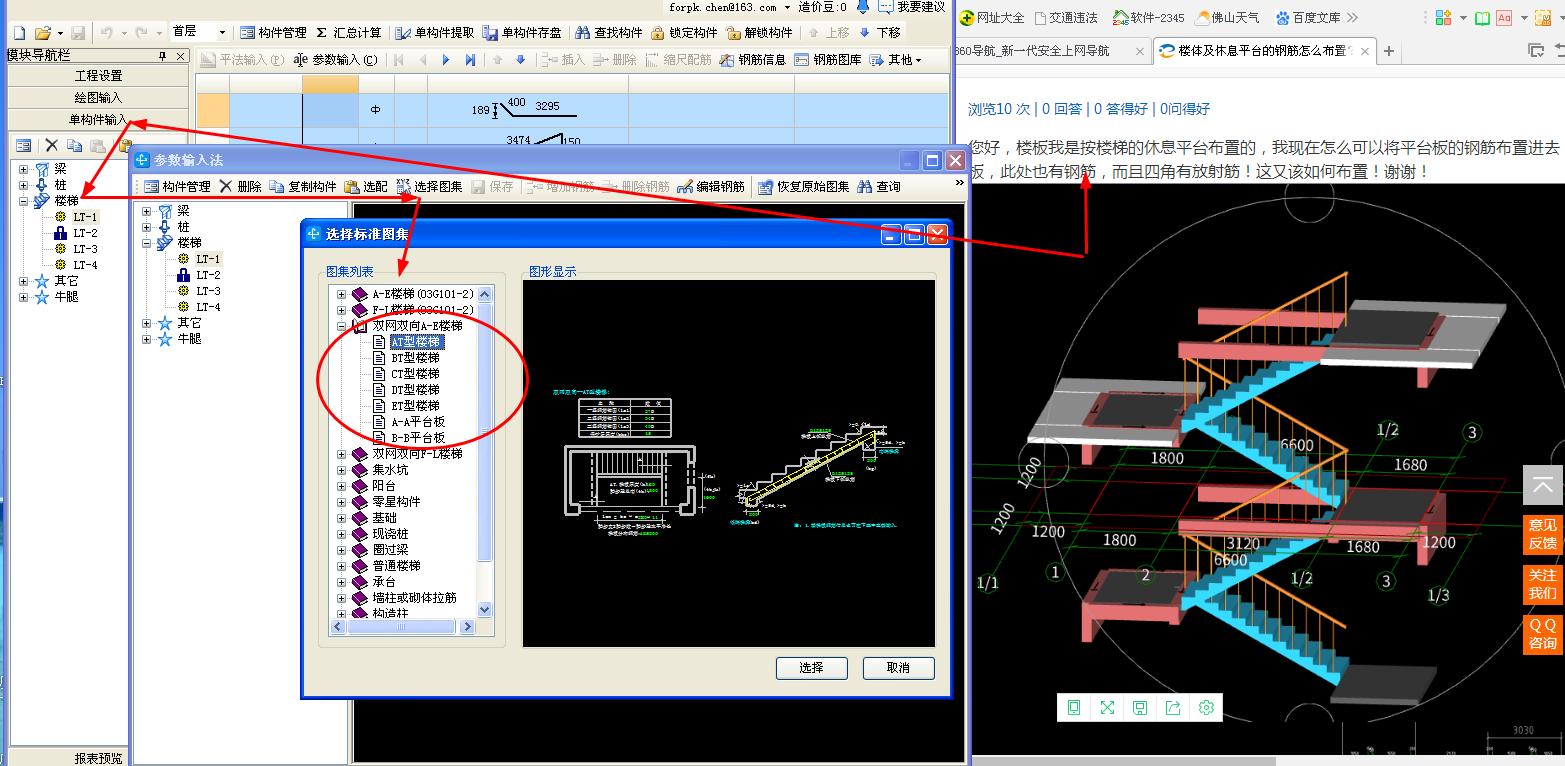The image size is (1565, 766).
Task: Open 绘图输入 navigation section
Action: tap(98, 98)
